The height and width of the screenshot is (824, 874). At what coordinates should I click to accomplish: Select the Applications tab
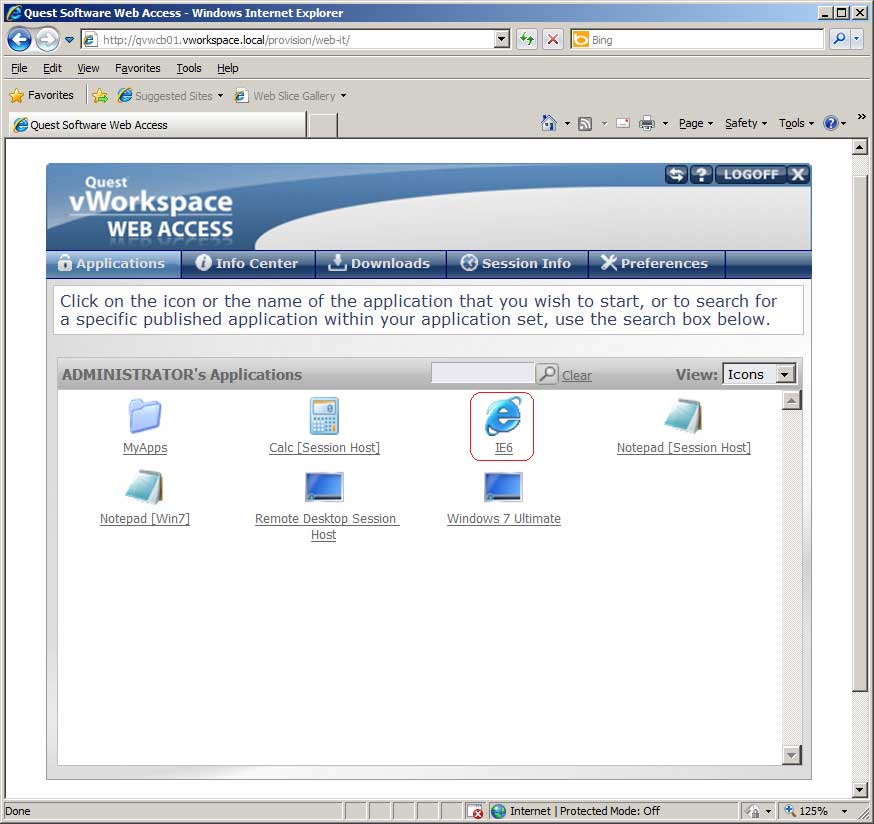click(113, 263)
